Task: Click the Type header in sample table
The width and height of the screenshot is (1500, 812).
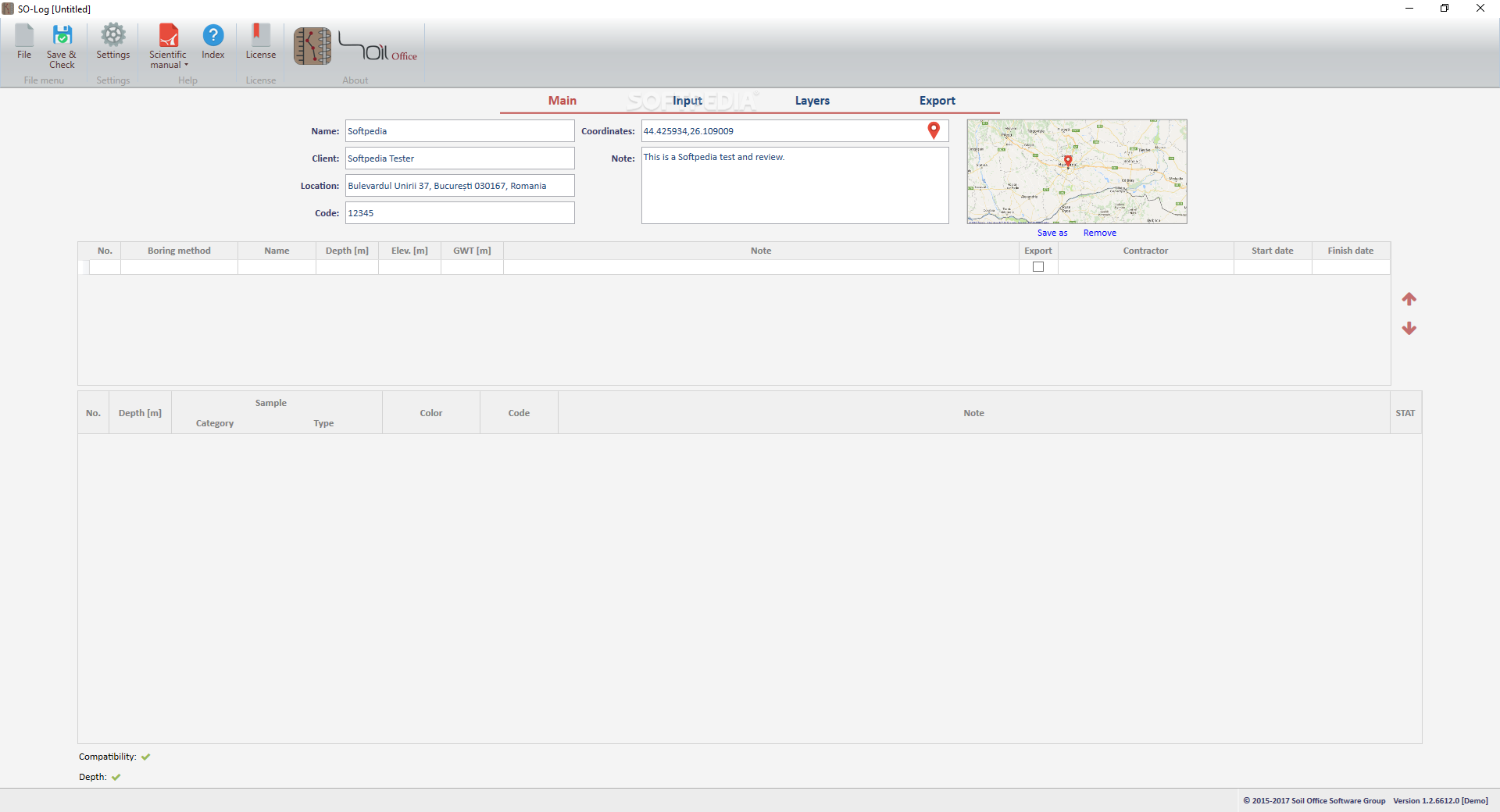Action: coord(323,423)
